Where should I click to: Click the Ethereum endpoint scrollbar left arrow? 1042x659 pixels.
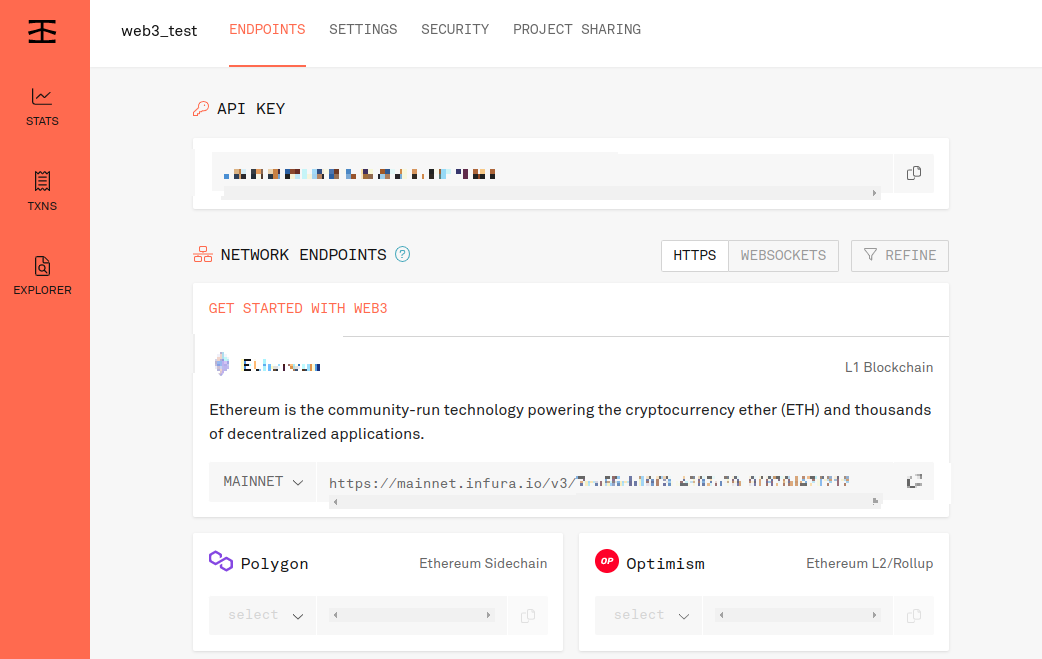[336, 502]
